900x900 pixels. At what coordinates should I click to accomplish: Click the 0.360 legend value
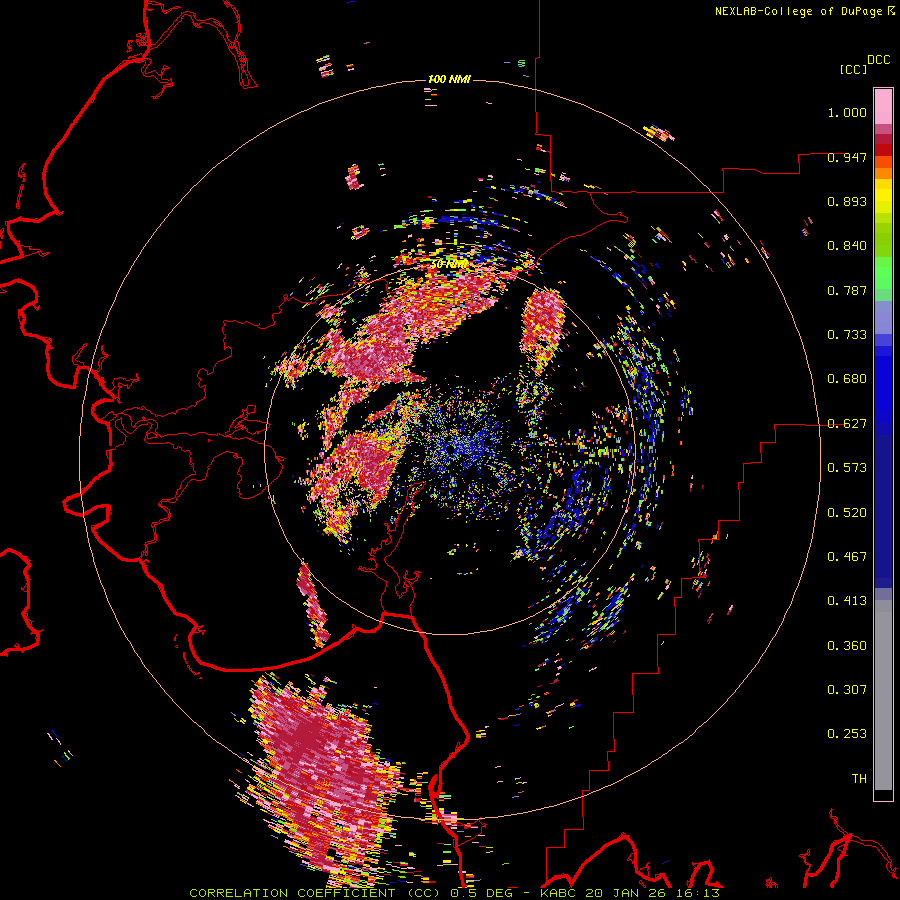click(x=847, y=646)
